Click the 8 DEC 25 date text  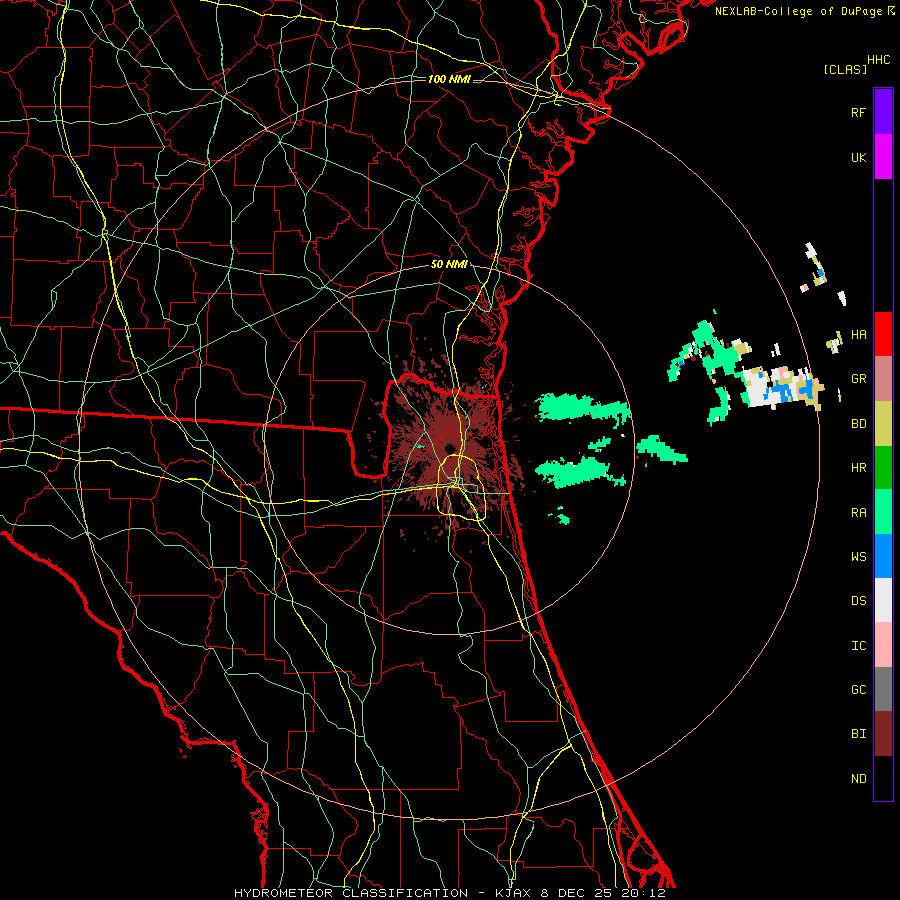click(x=576, y=893)
